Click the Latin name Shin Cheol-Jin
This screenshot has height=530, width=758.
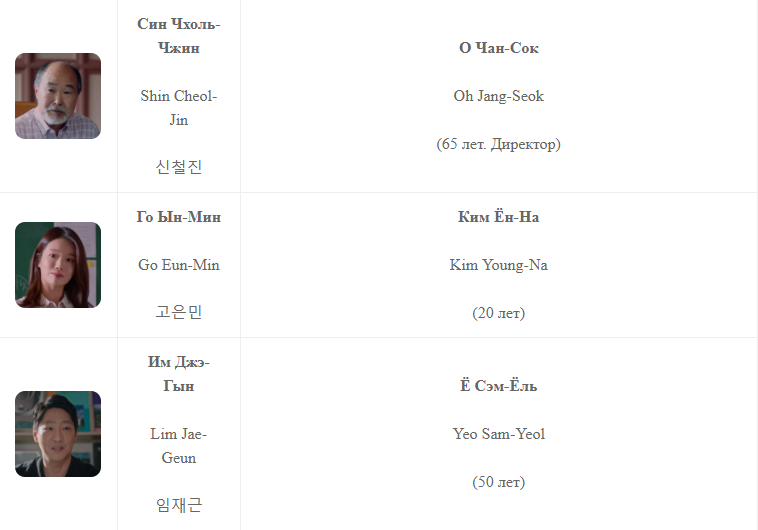[x=179, y=108]
